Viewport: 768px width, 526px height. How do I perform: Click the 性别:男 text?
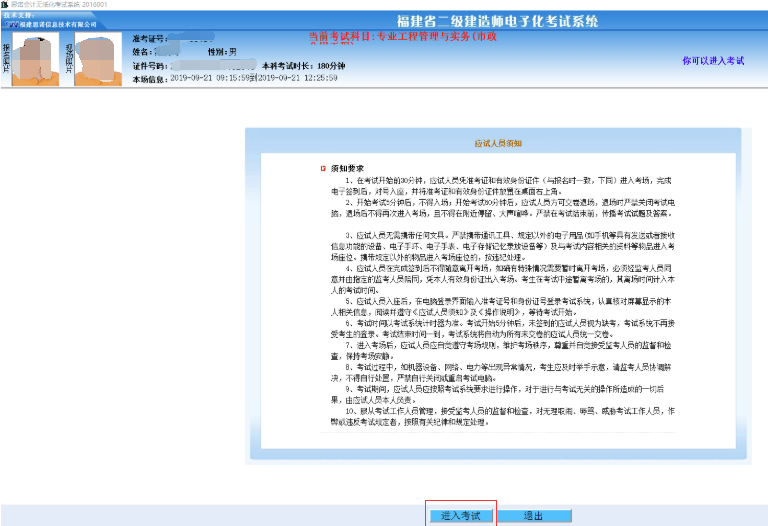point(222,51)
